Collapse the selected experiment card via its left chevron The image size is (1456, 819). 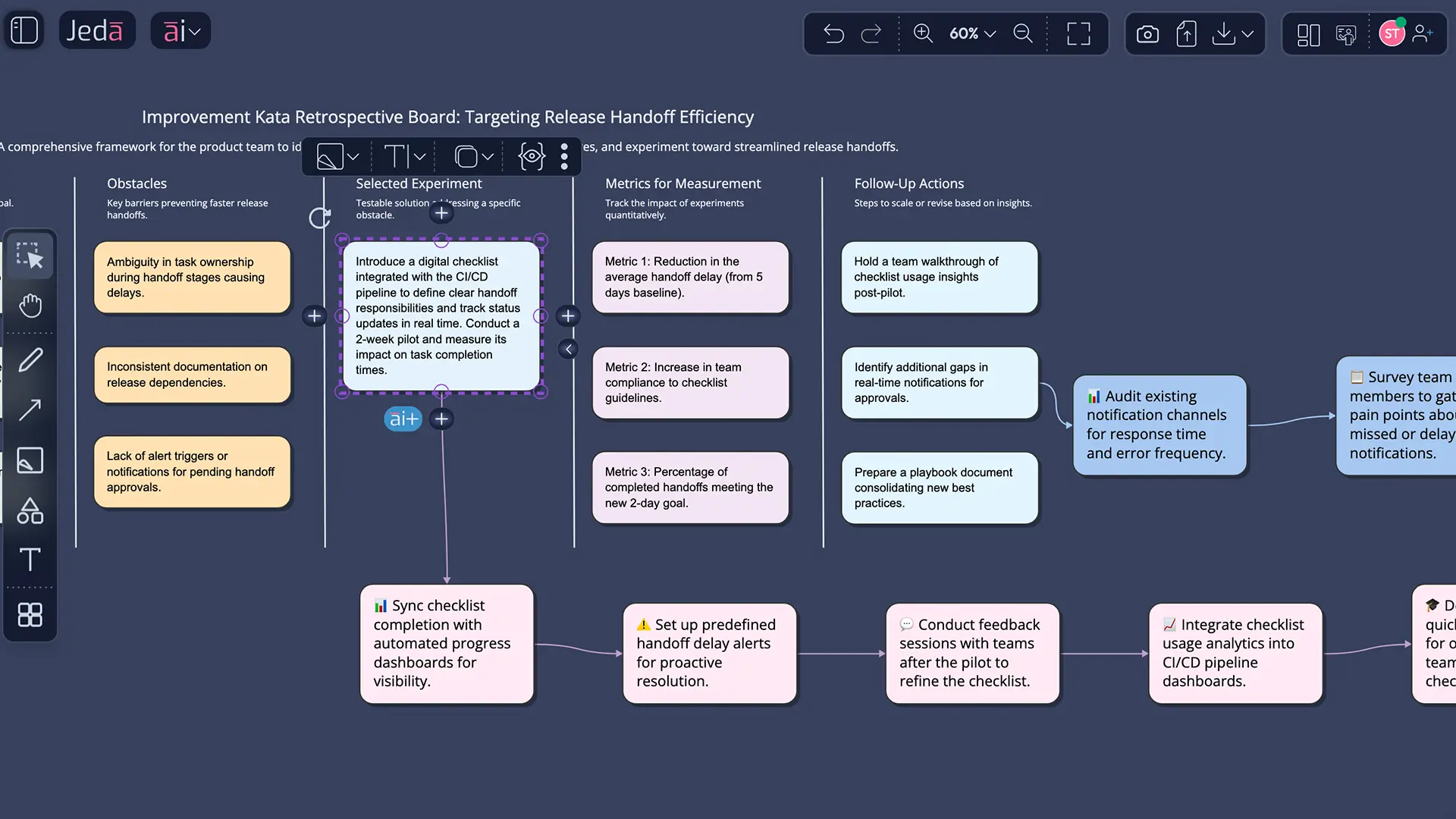[x=569, y=349]
